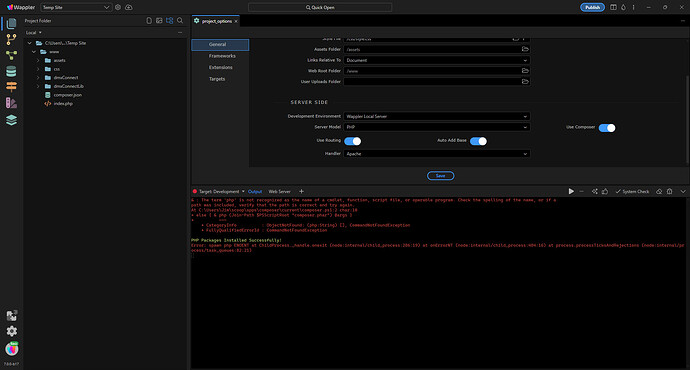Open the Theme Manager sidebar icon
Screen dimensions: 690x370
pyautogui.click(x=11, y=103)
